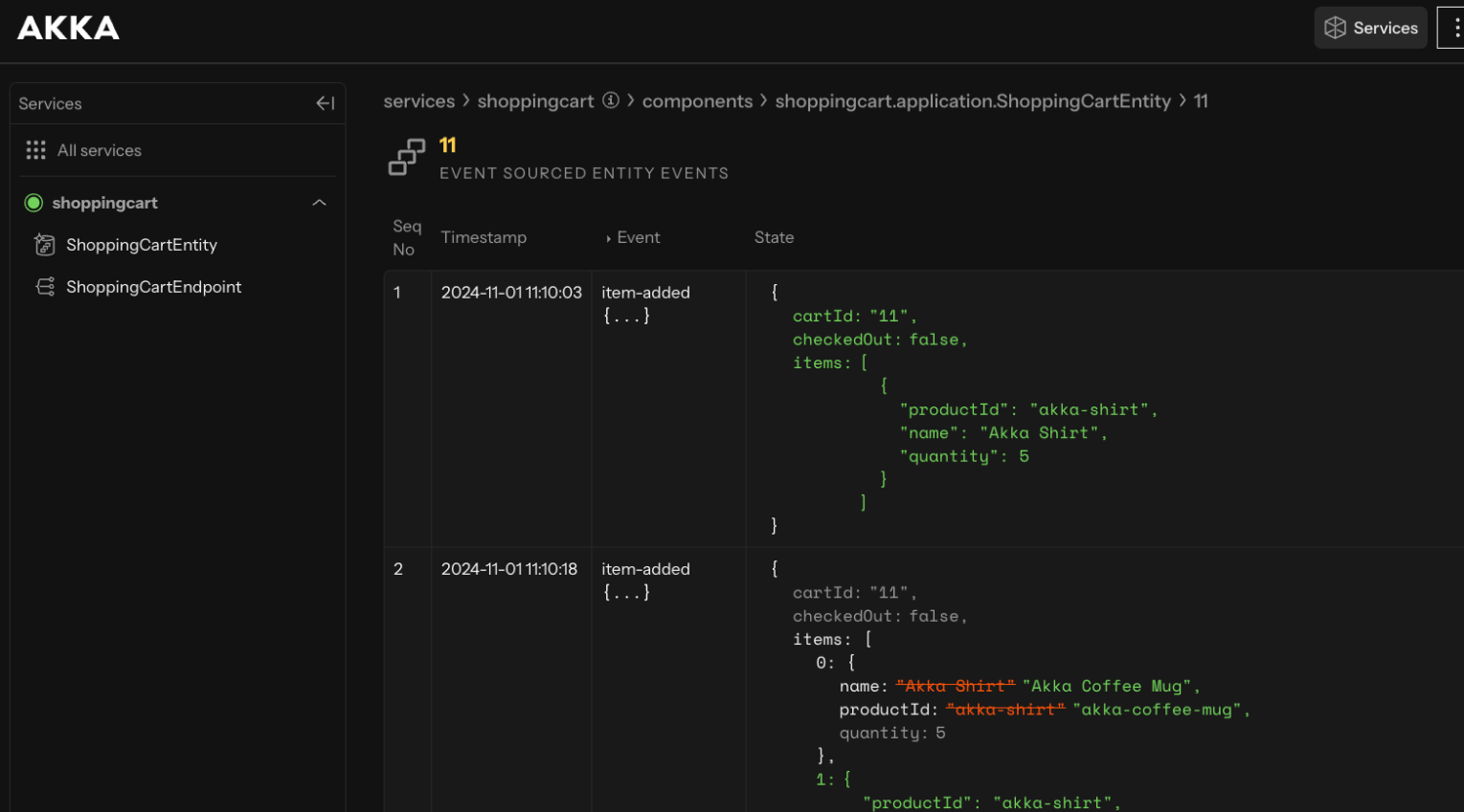Image resolution: width=1464 pixels, height=812 pixels.
Task: Navigate to shoppingcart breadcrumb
Action: click(x=535, y=101)
